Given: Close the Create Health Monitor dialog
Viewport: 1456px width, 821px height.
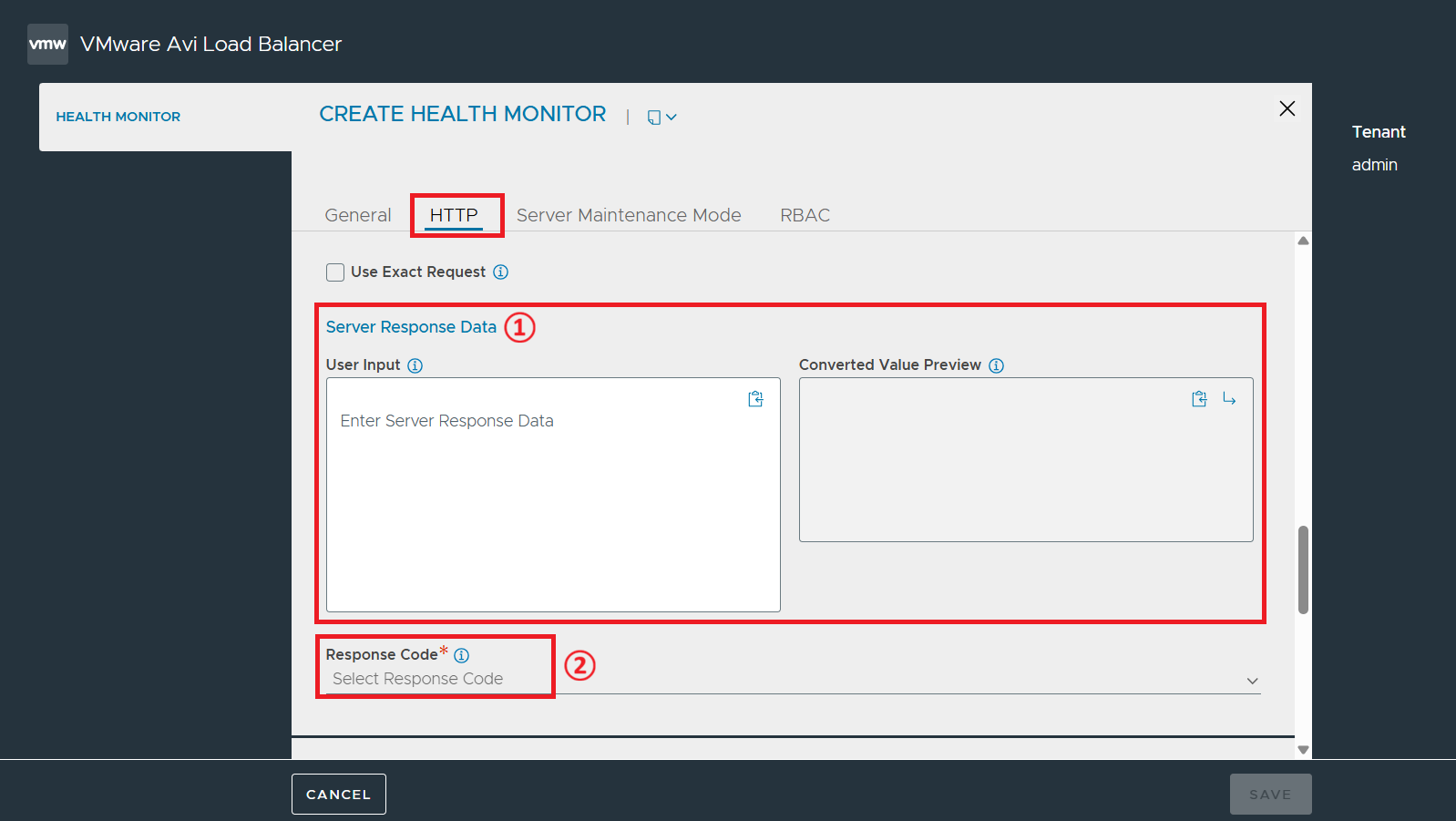Looking at the screenshot, I should (x=1287, y=108).
